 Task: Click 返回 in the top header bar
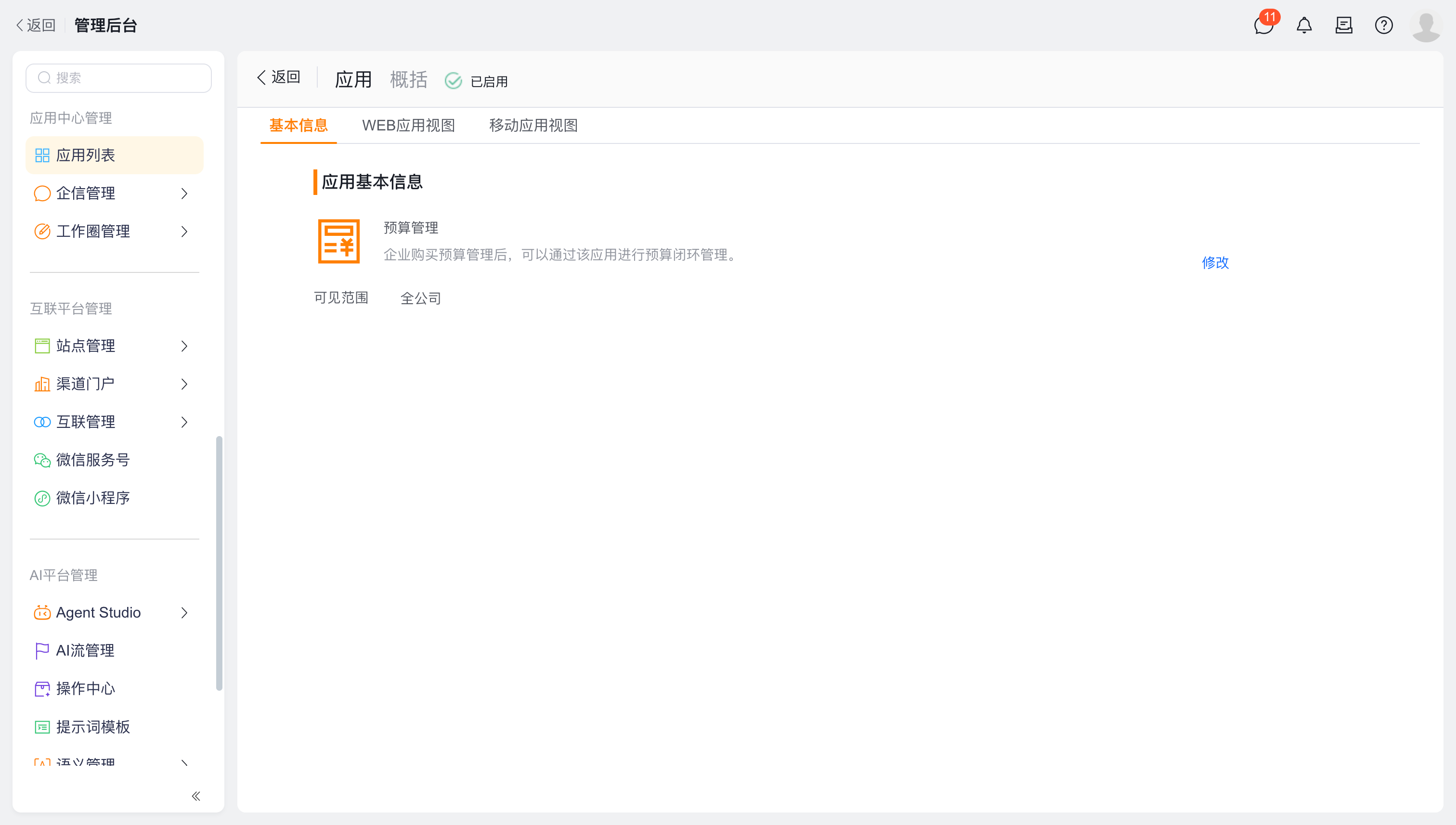point(36,25)
